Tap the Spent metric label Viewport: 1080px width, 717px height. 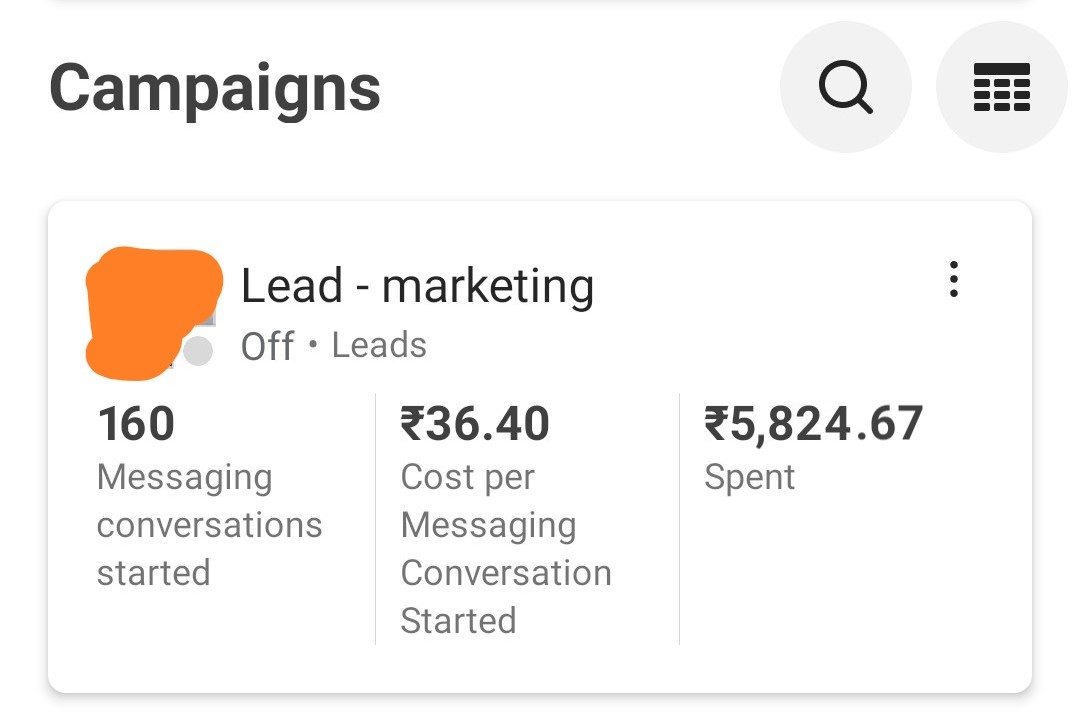[749, 478]
